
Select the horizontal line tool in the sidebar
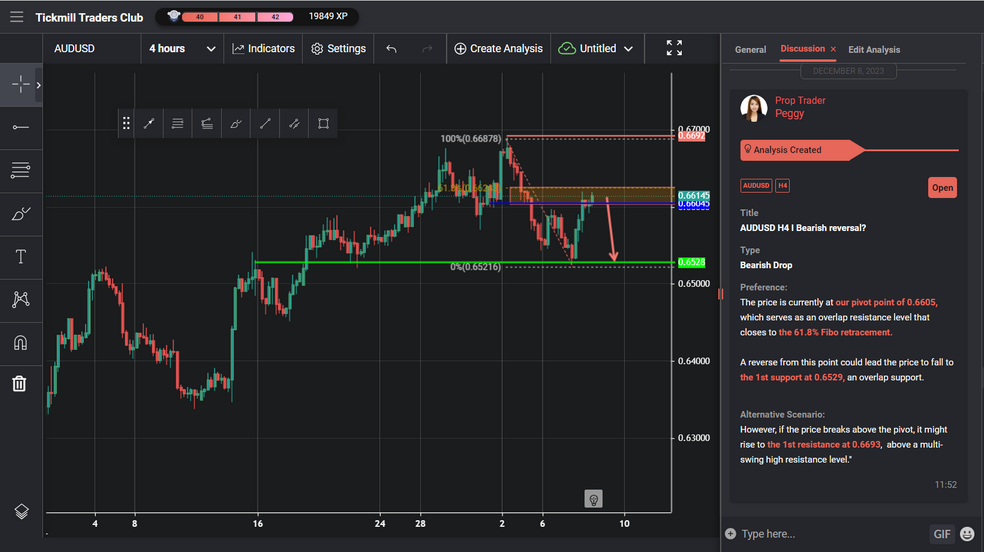20,127
